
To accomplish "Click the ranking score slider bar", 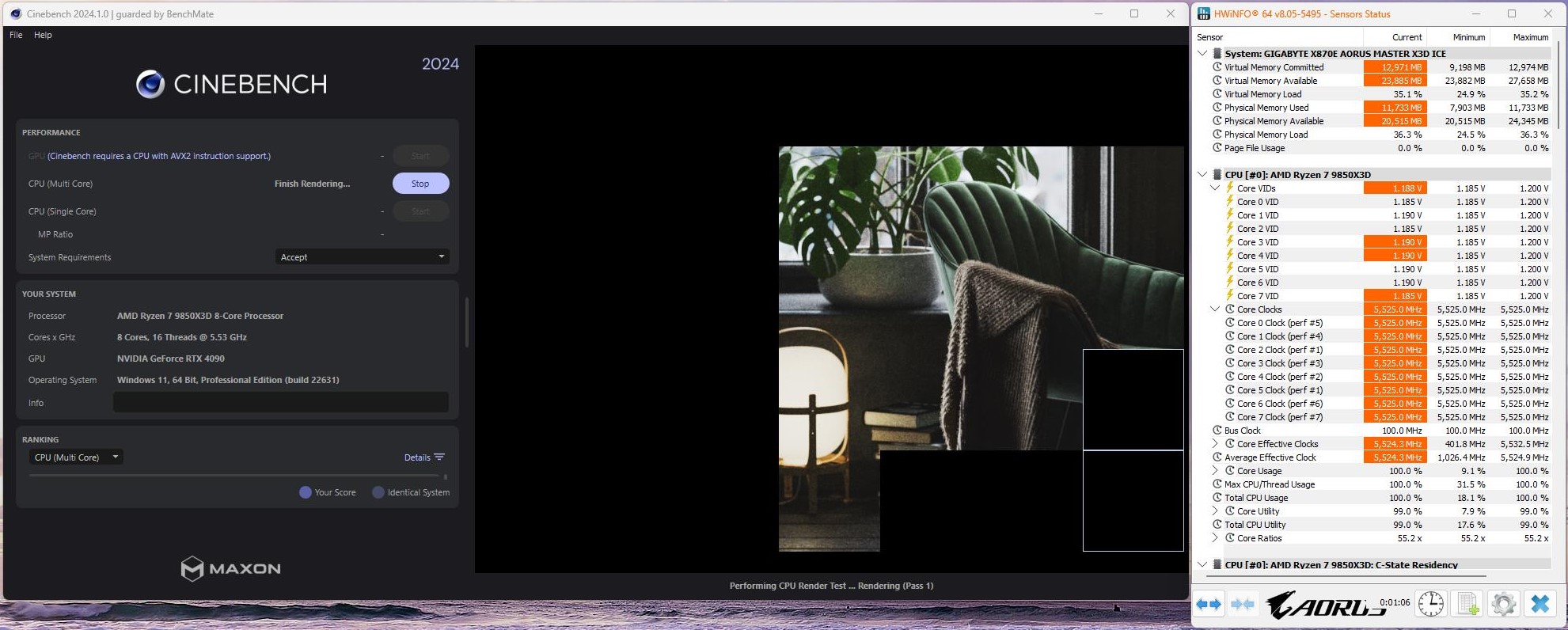I will (x=237, y=476).
